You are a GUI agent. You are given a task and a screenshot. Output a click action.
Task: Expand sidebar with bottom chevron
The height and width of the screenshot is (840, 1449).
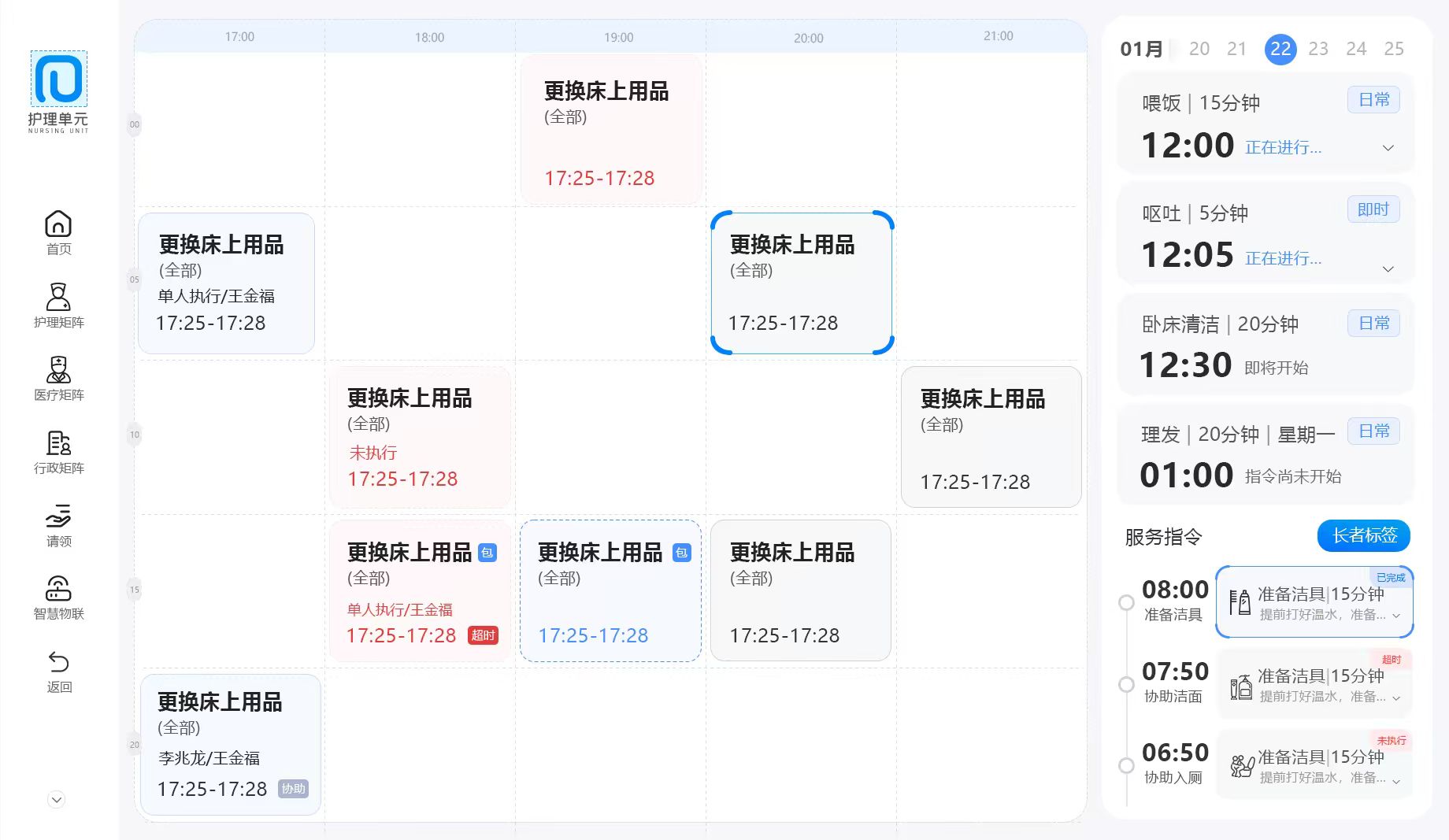57,800
